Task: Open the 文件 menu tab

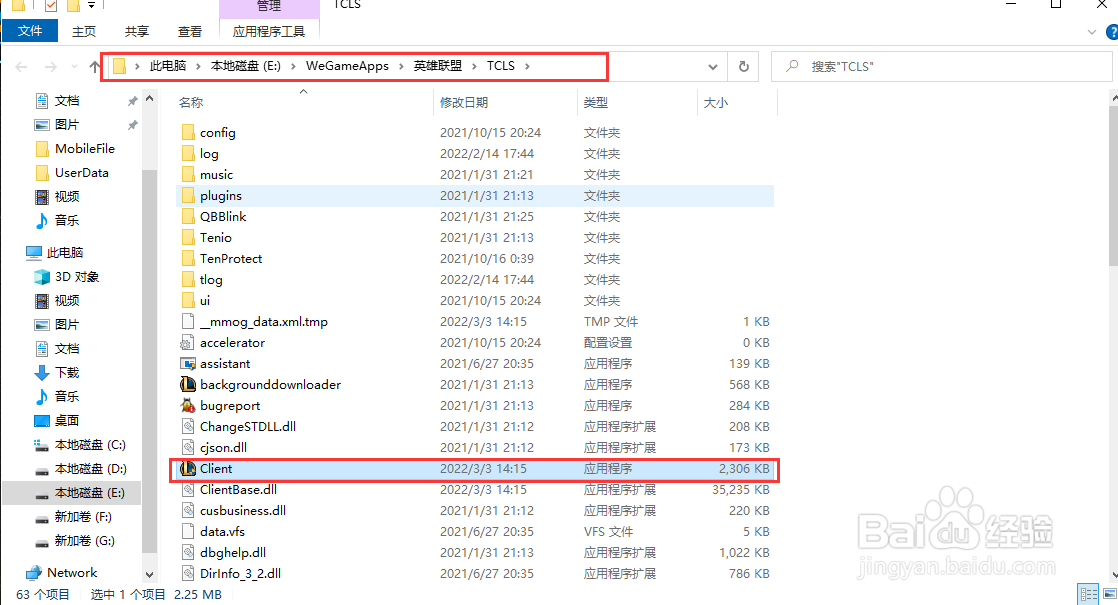Action: click(x=30, y=31)
